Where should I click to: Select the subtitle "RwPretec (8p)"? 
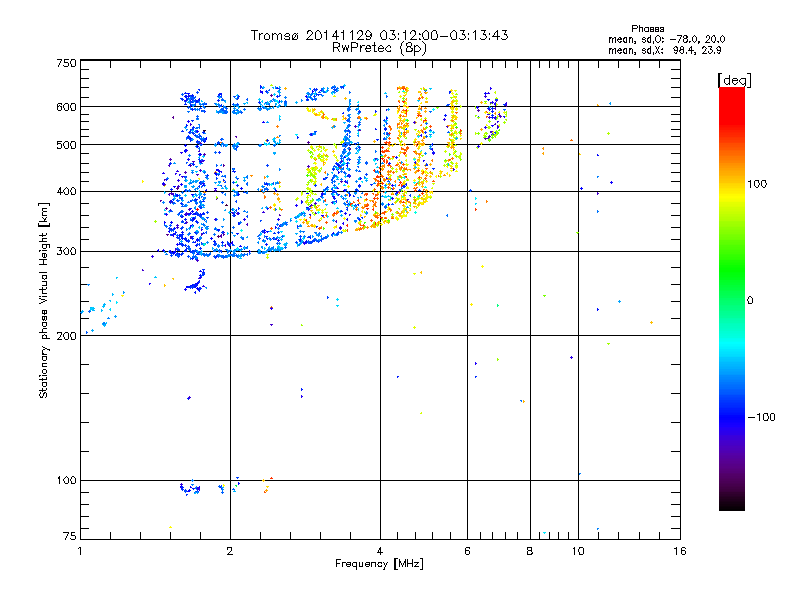379,48
